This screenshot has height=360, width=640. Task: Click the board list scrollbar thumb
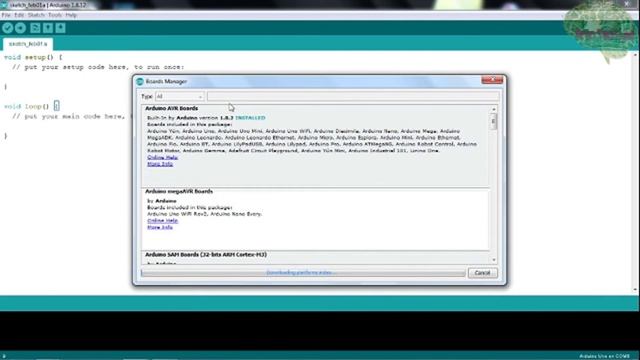tap(493, 122)
